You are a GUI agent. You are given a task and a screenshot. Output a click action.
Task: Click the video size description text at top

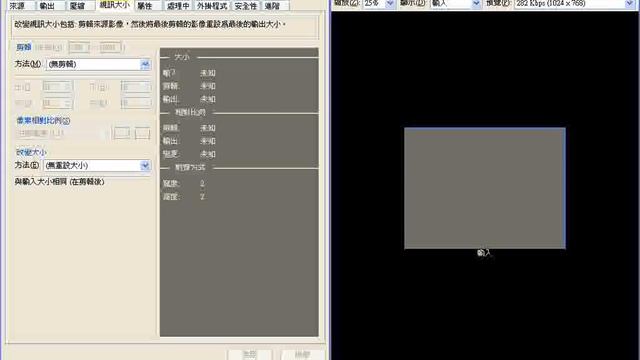pyautogui.click(x=150, y=24)
